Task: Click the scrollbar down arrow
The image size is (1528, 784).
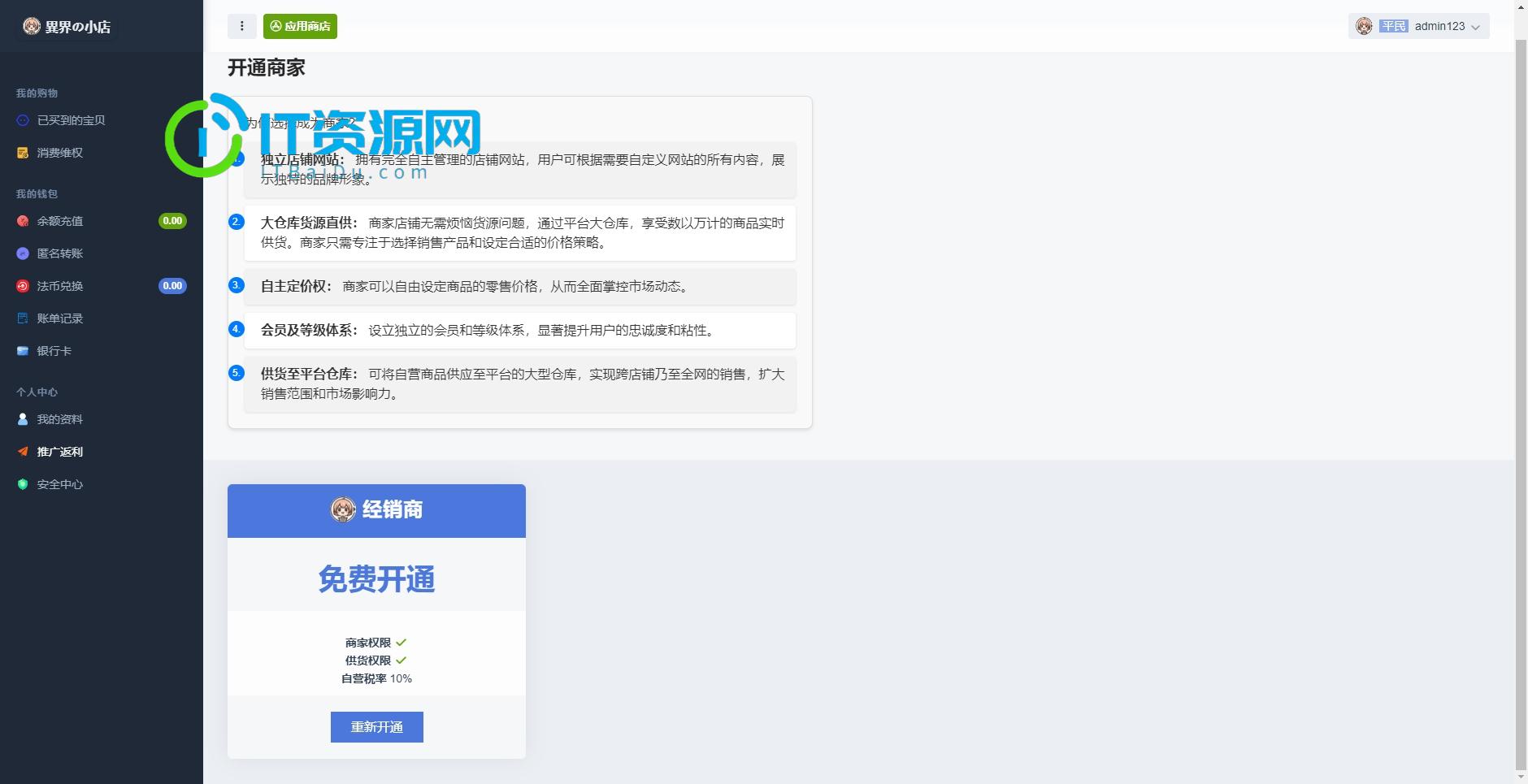Action: (x=1521, y=777)
